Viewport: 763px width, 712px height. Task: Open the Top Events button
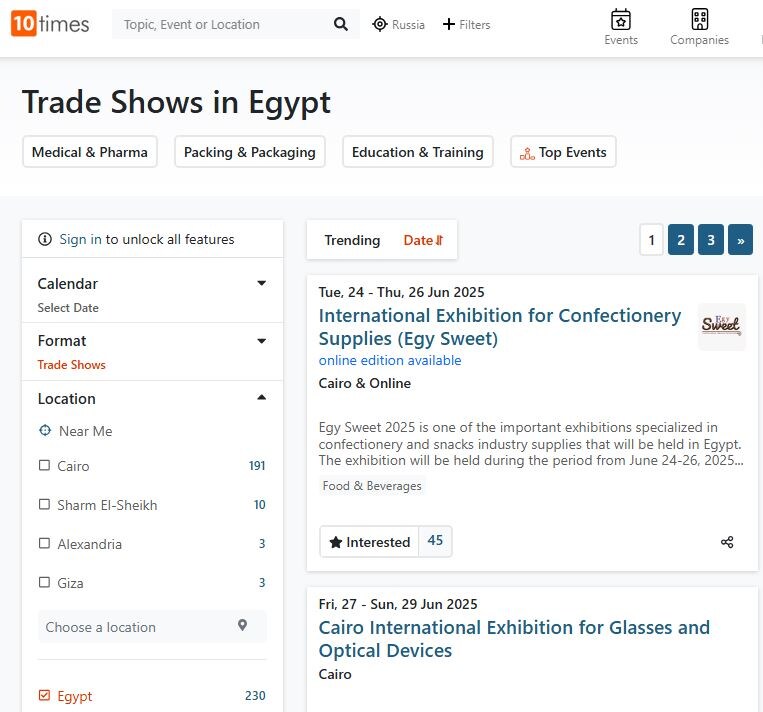(x=563, y=152)
